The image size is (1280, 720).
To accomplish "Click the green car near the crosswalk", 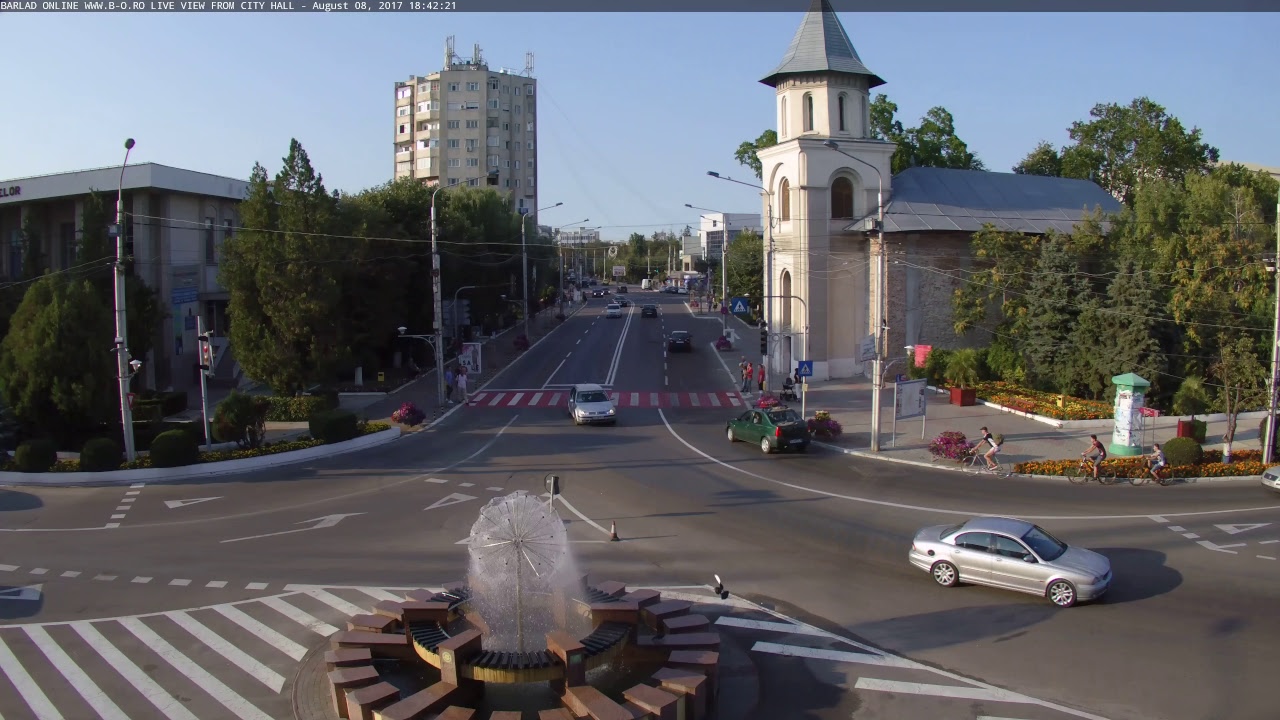I will (x=768, y=428).
